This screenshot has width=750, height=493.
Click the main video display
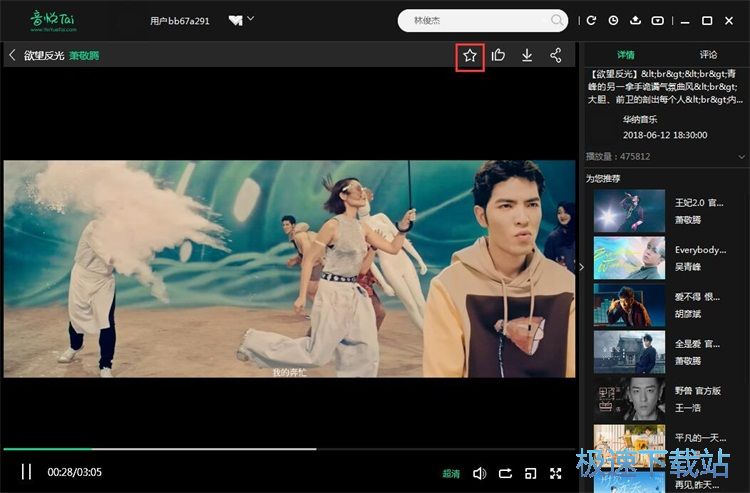pyautogui.click(x=289, y=269)
